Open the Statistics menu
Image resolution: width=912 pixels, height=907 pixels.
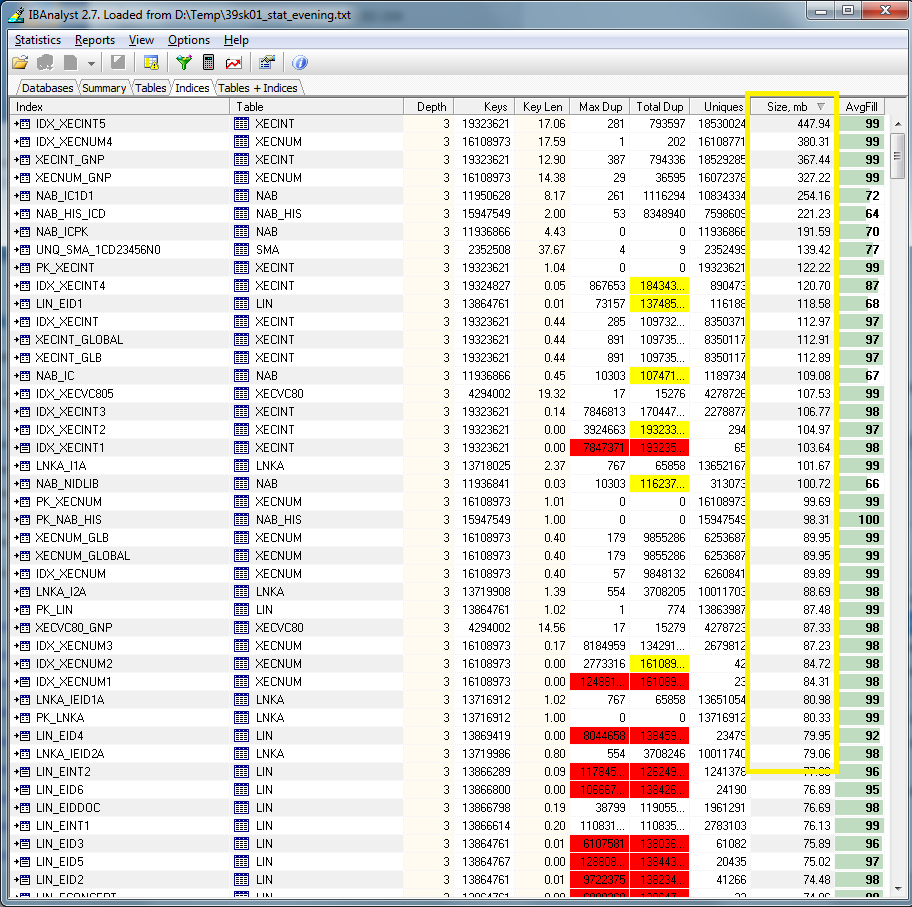(x=38, y=40)
